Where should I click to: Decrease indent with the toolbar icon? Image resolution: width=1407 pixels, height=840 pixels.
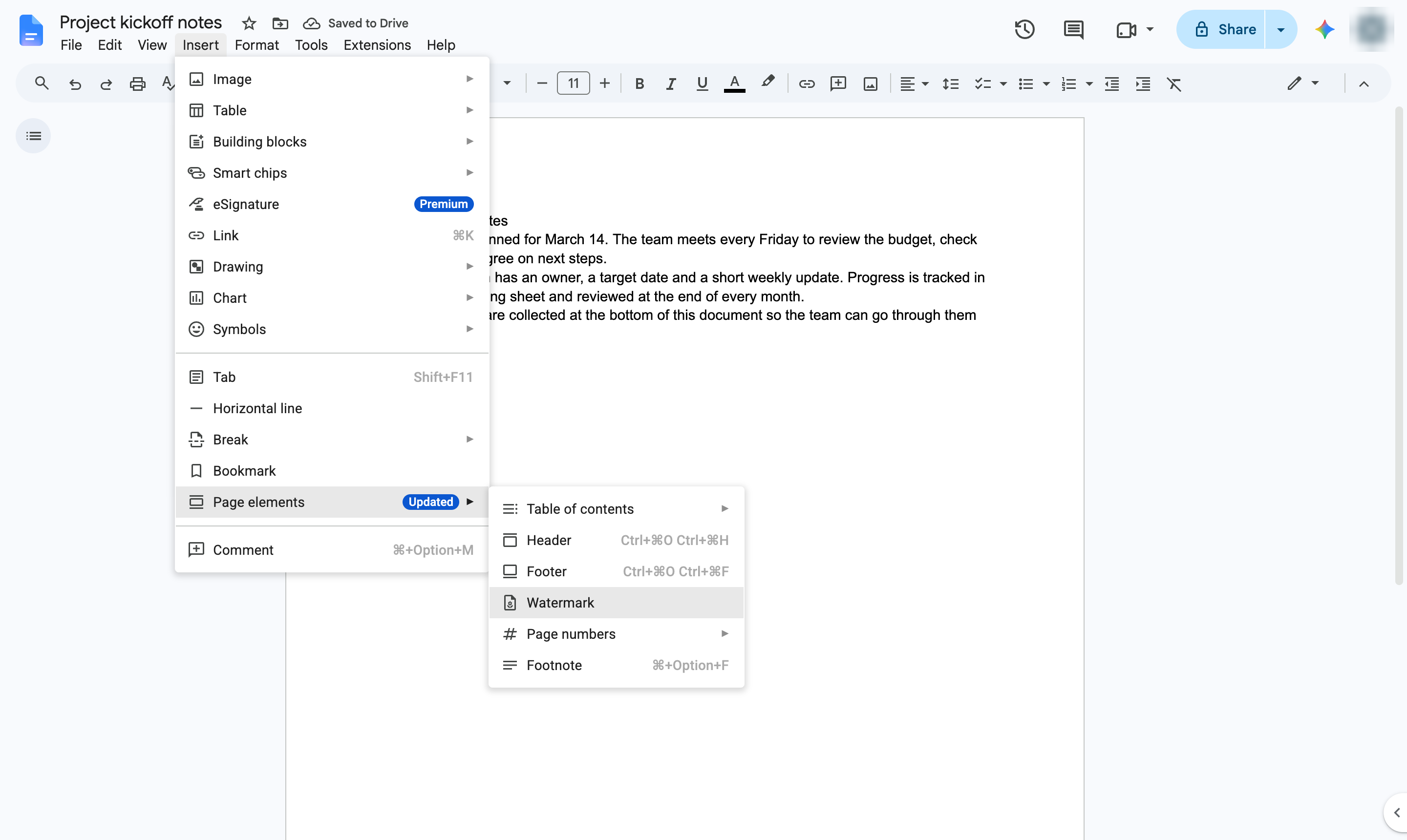(x=1111, y=84)
